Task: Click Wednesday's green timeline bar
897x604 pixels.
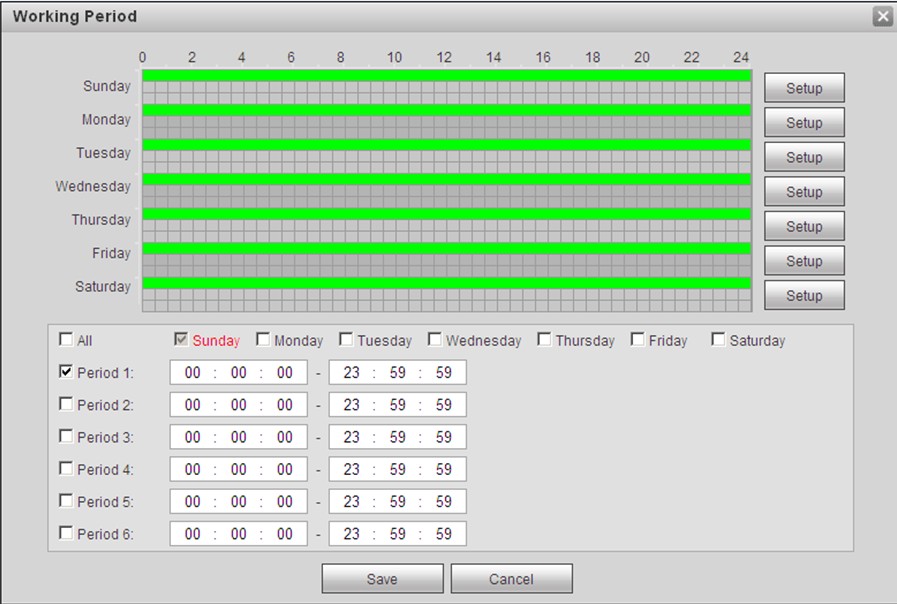Action: pyautogui.click(x=447, y=179)
